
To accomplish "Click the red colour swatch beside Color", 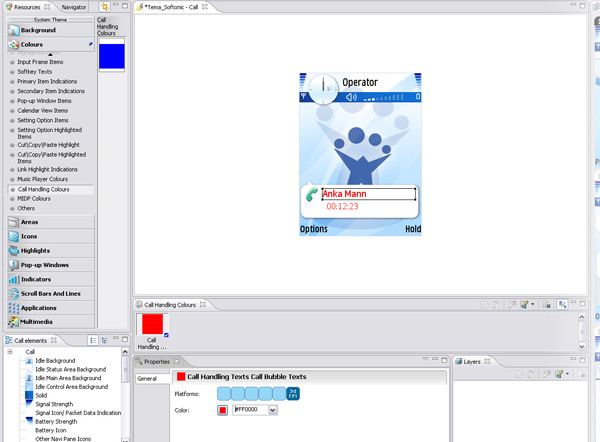I will click(223, 410).
